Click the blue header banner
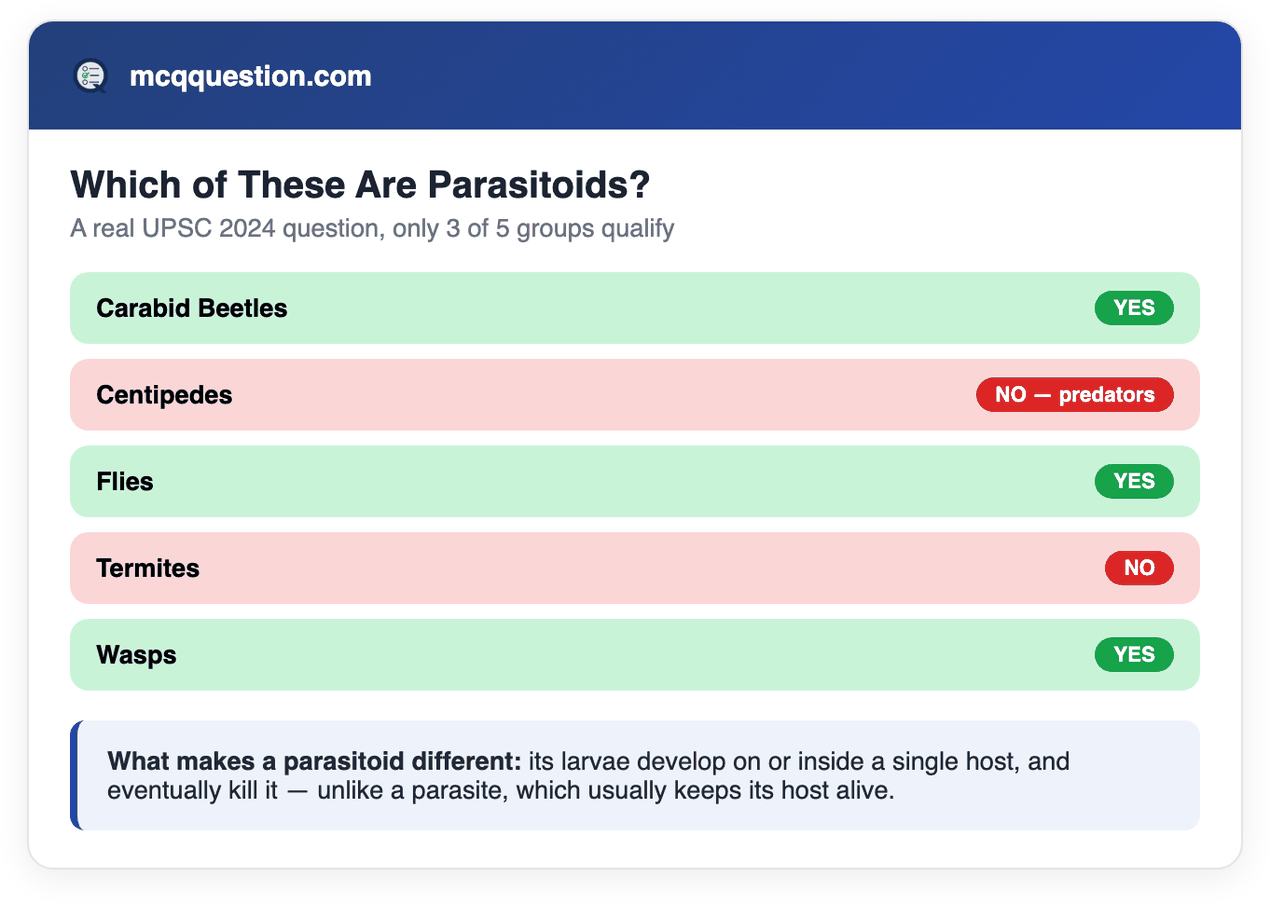Viewport: 1270px width, 904px height. click(x=634, y=76)
